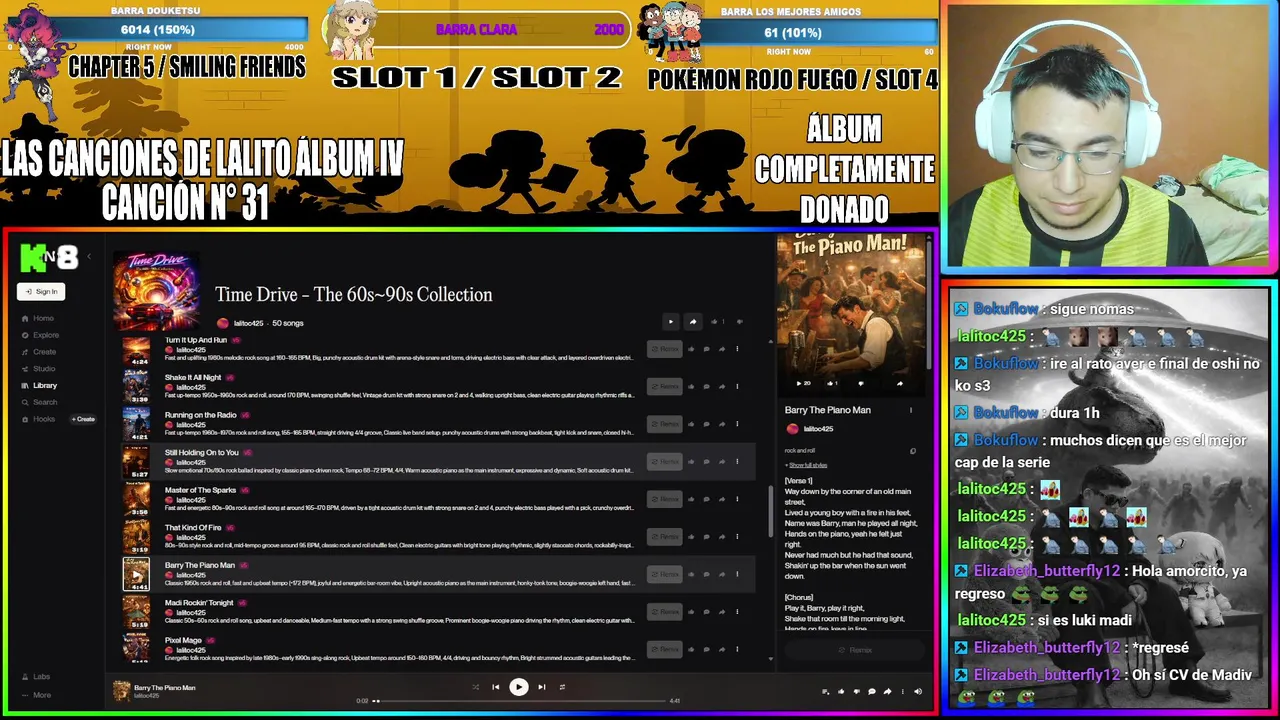The image size is (1280, 720).
Task: Open Search in the sidebar
Action: click(39, 402)
